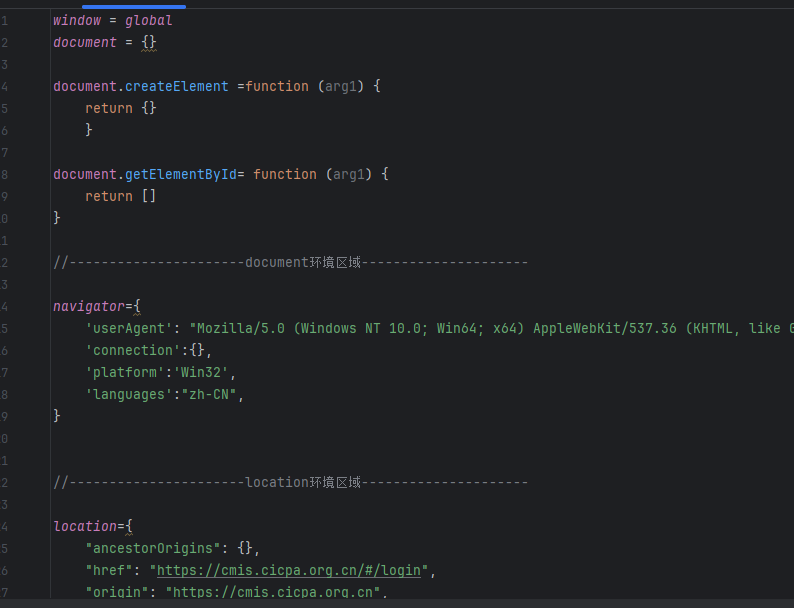The image size is (794, 608).
Task: Click the Mozilla/5.0 user agent string
Action: point(491,329)
